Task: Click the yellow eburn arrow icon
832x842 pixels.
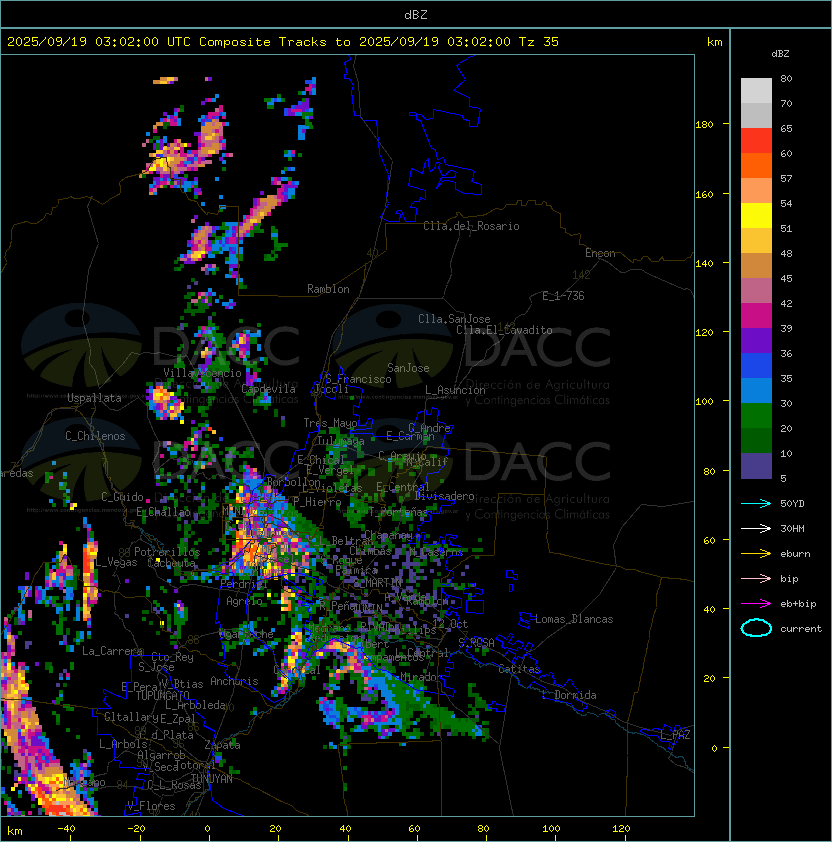Action: tap(756, 554)
